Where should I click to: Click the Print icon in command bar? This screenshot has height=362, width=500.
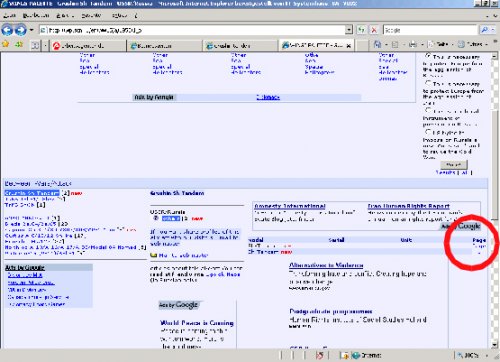413,44
